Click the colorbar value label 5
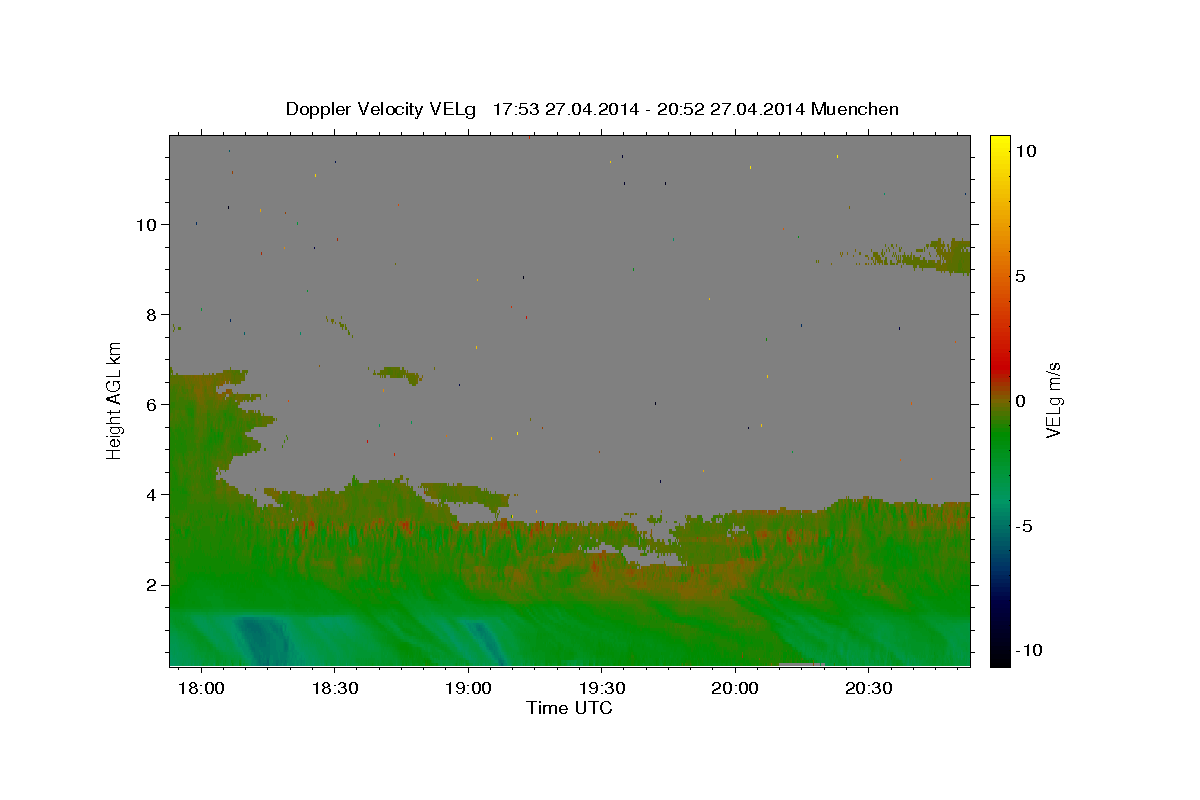The height and width of the screenshot is (800, 1200). [x=1020, y=276]
